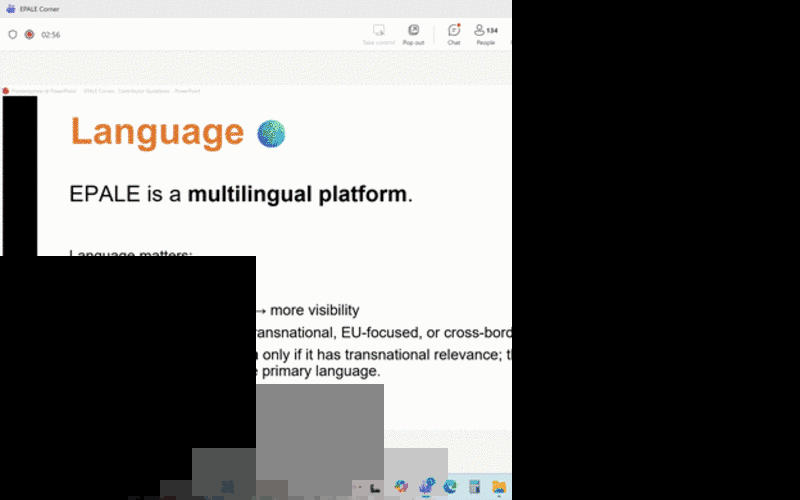Click the red recording indicator icon
Image resolution: width=800 pixels, height=500 pixels.
click(x=28, y=34)
